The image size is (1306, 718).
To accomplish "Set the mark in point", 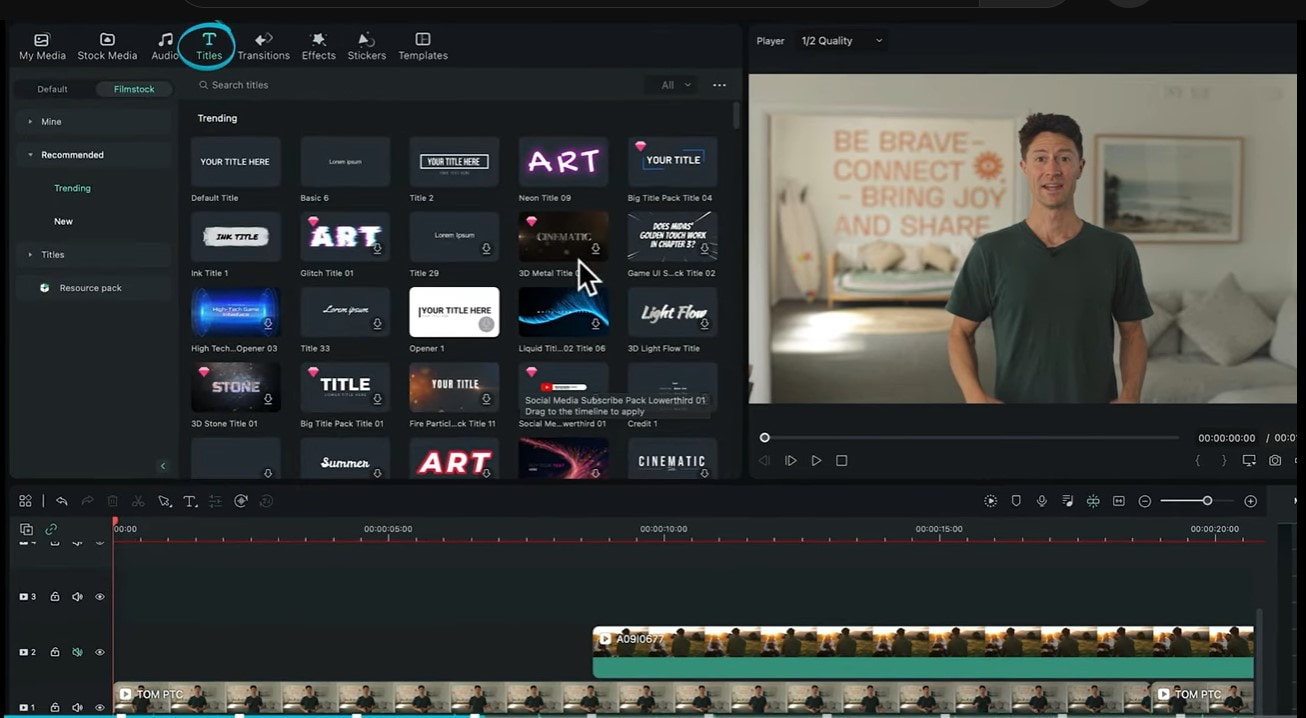I will click(x=1198, y=461).
